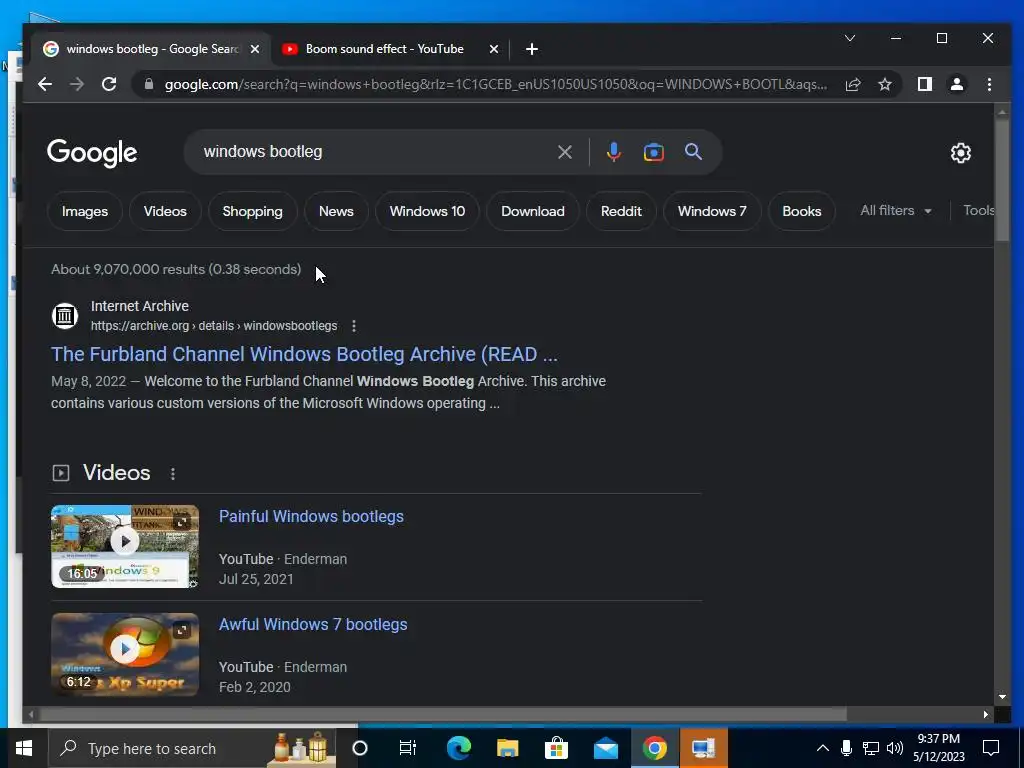
Task: Launch Microsoft Edge from taskbar
Action: pyautogui.click(x=458, y=748)
